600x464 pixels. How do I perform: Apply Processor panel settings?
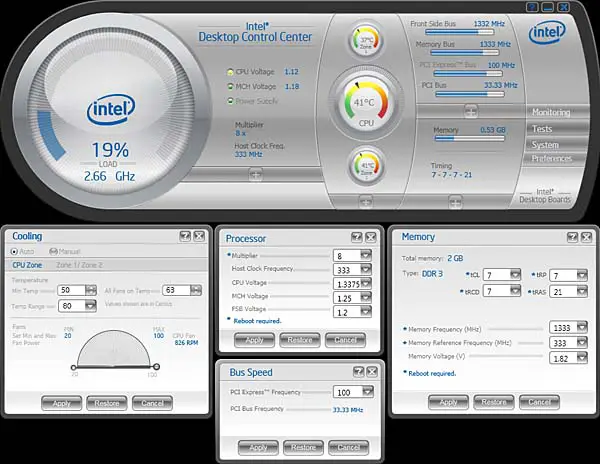click(x=254, y=340)
